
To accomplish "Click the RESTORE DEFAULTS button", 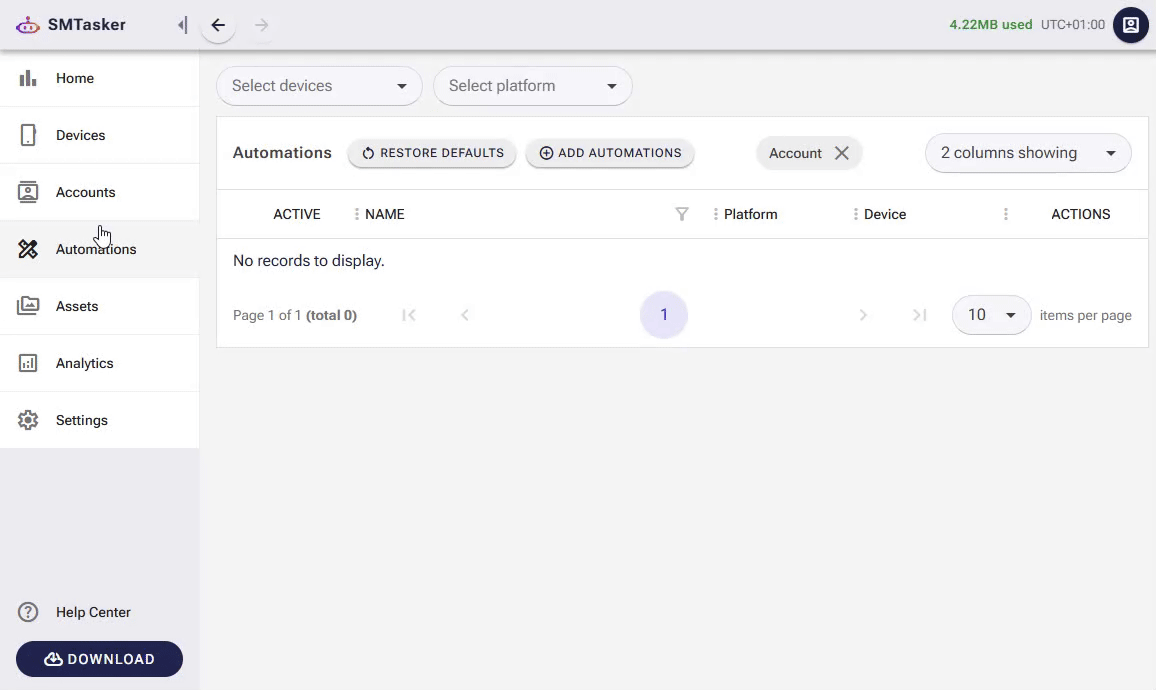I will [432, 153].
